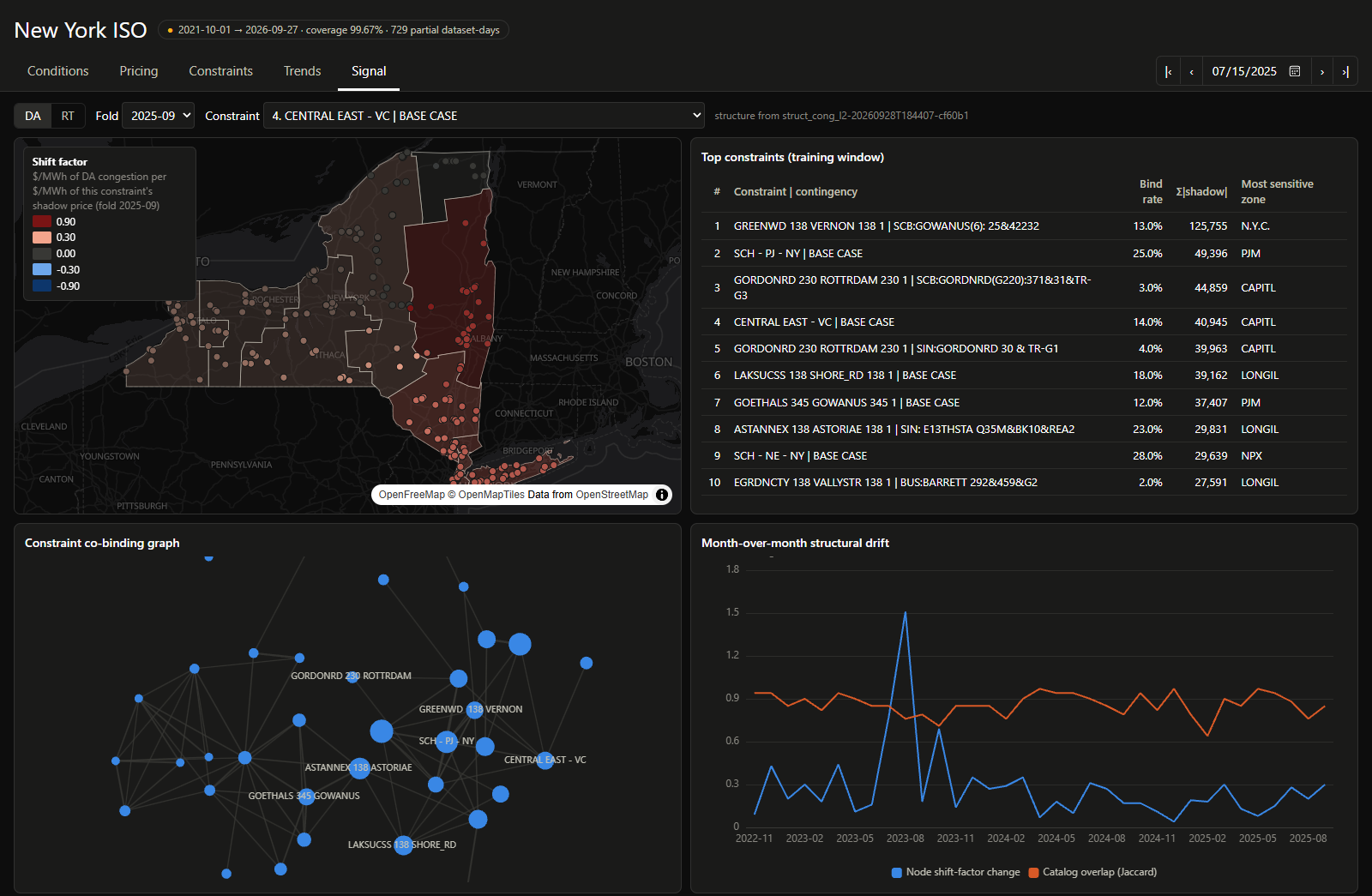
Task: Toggle Node shift-factor change legend entry
Action: (955, 872)
